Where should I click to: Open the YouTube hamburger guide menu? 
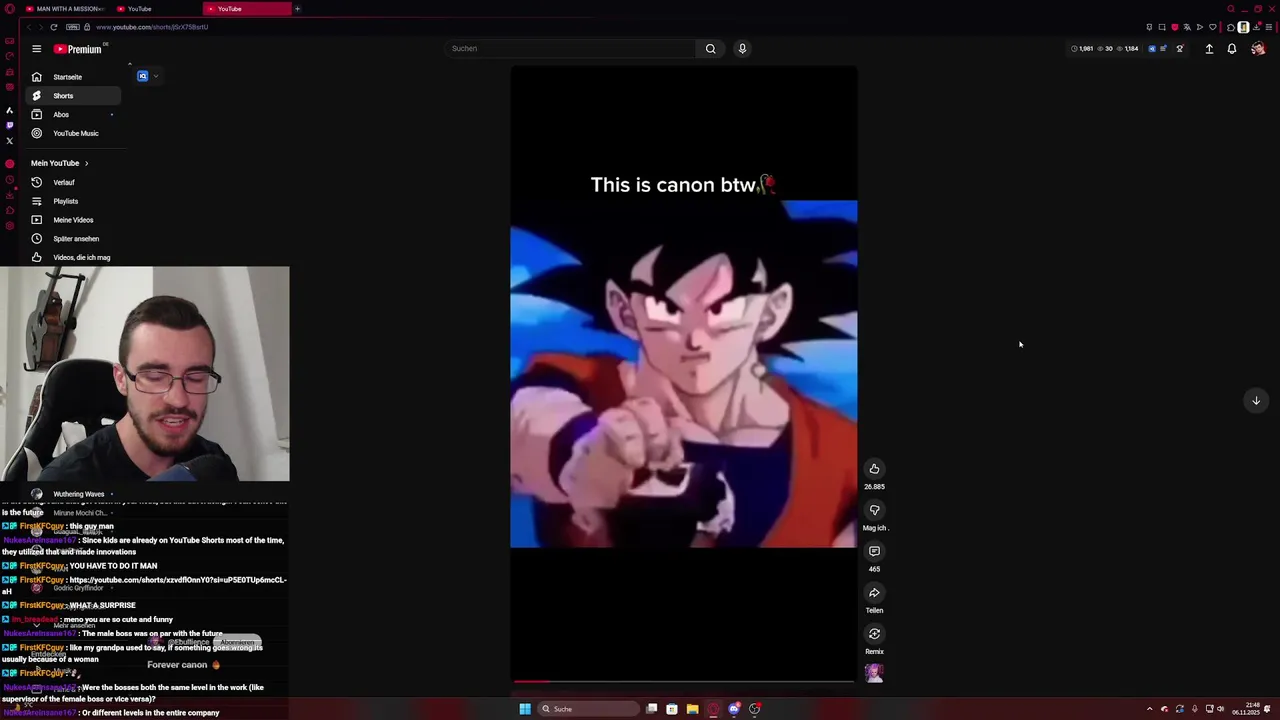coord(36,48)
